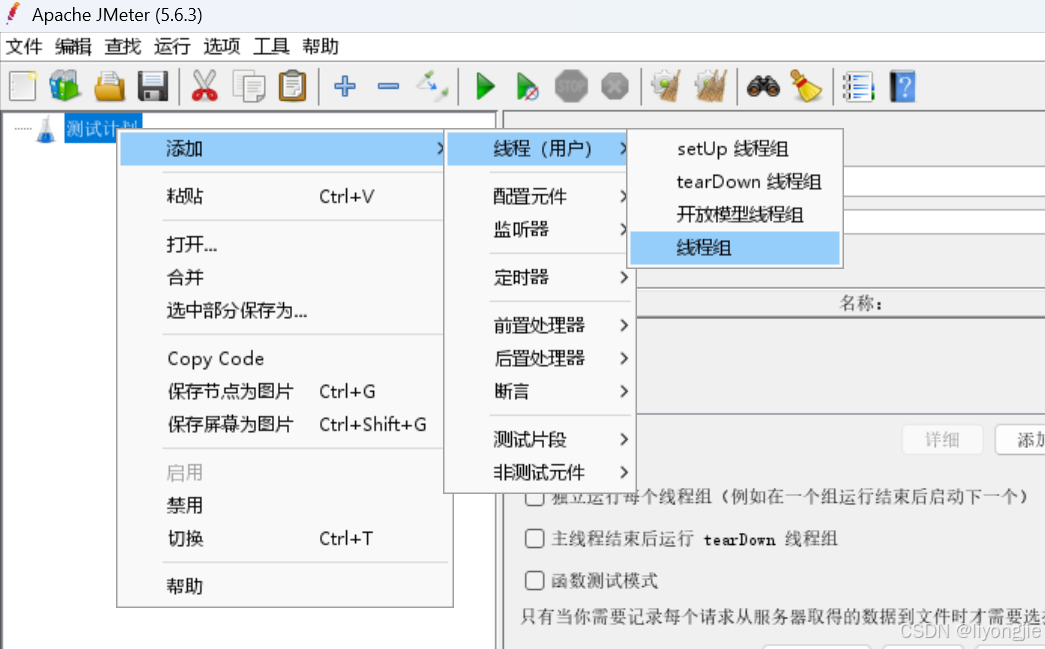Open the Function helper list icon

pos(858,86)
